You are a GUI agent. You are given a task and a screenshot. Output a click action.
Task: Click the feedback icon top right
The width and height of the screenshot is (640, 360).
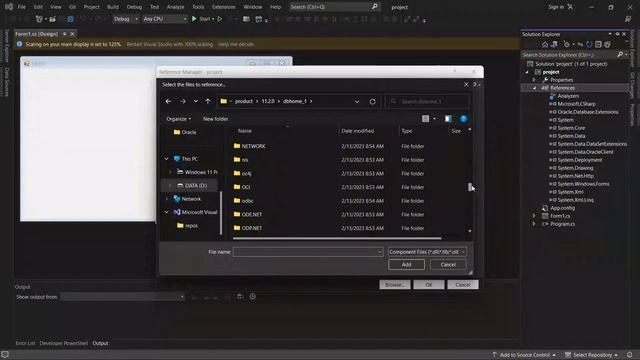[x=628, y=19]
